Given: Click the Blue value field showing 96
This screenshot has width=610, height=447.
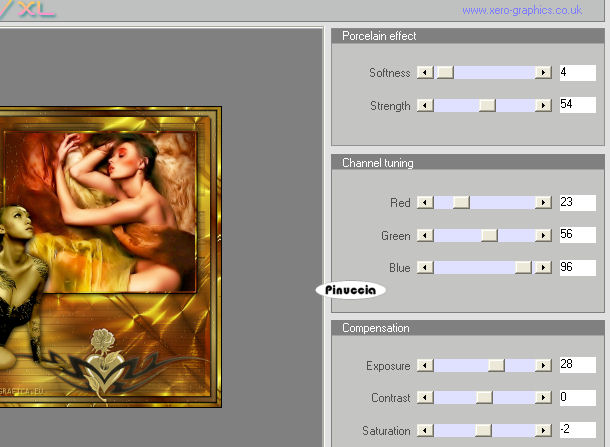Looking at the screenshot, I should [578, 268].
